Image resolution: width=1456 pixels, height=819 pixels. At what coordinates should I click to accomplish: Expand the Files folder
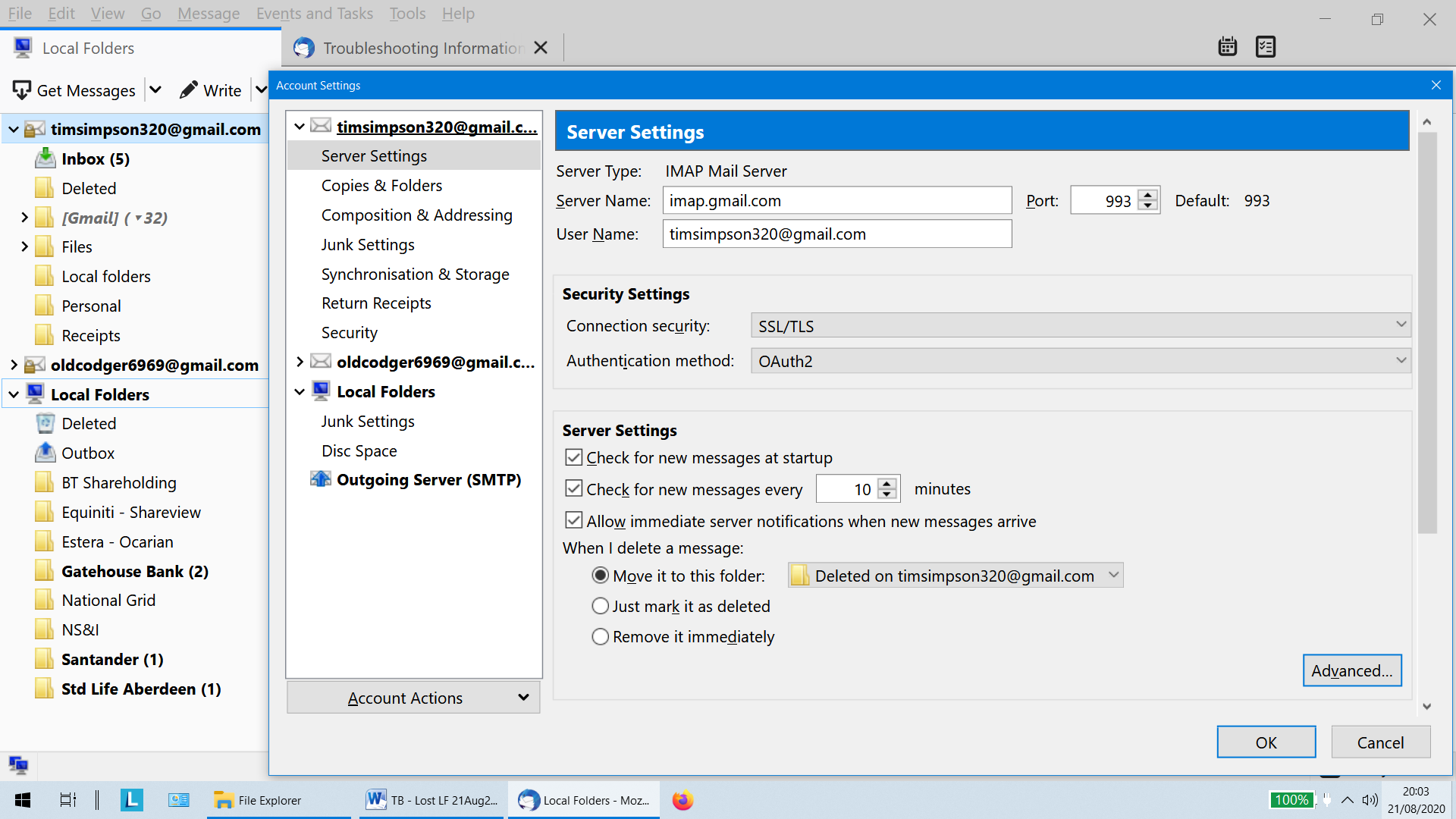point(24,246)
